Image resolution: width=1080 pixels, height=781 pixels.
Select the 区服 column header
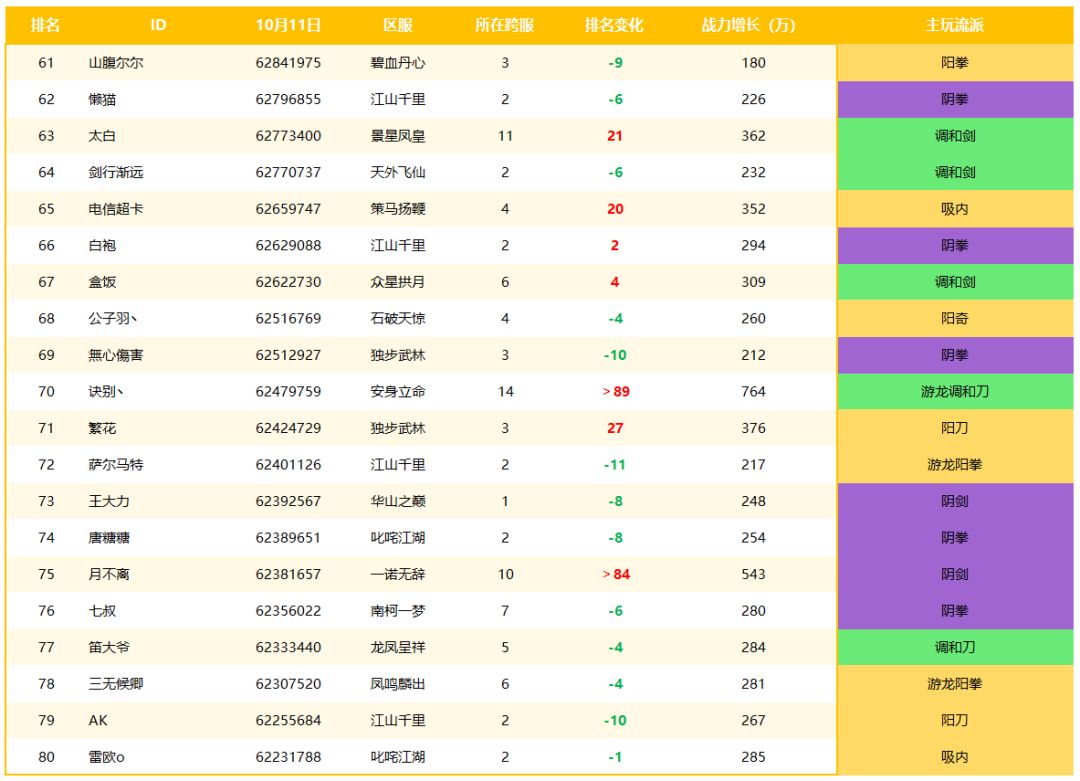point(398,25)
